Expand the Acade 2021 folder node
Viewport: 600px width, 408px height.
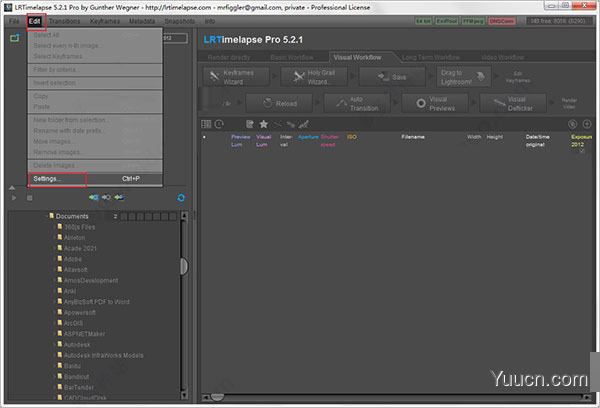click(54, 248)
